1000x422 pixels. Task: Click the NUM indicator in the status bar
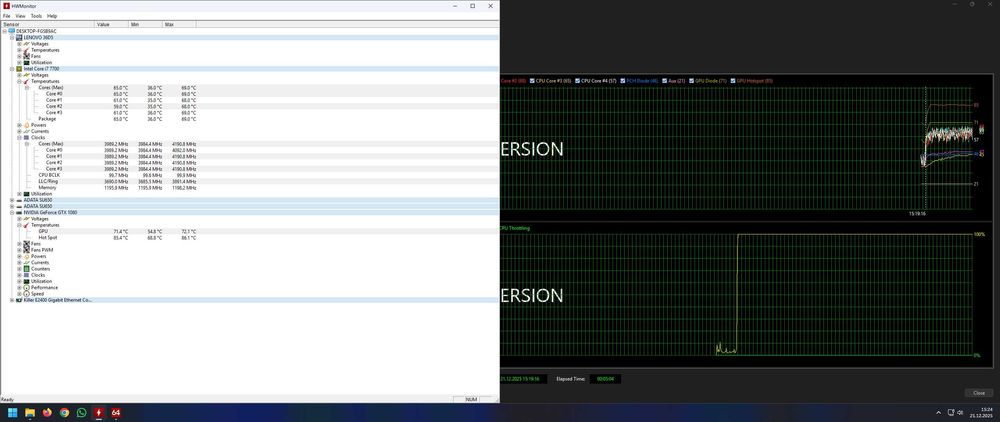click(x=471, y=399)
